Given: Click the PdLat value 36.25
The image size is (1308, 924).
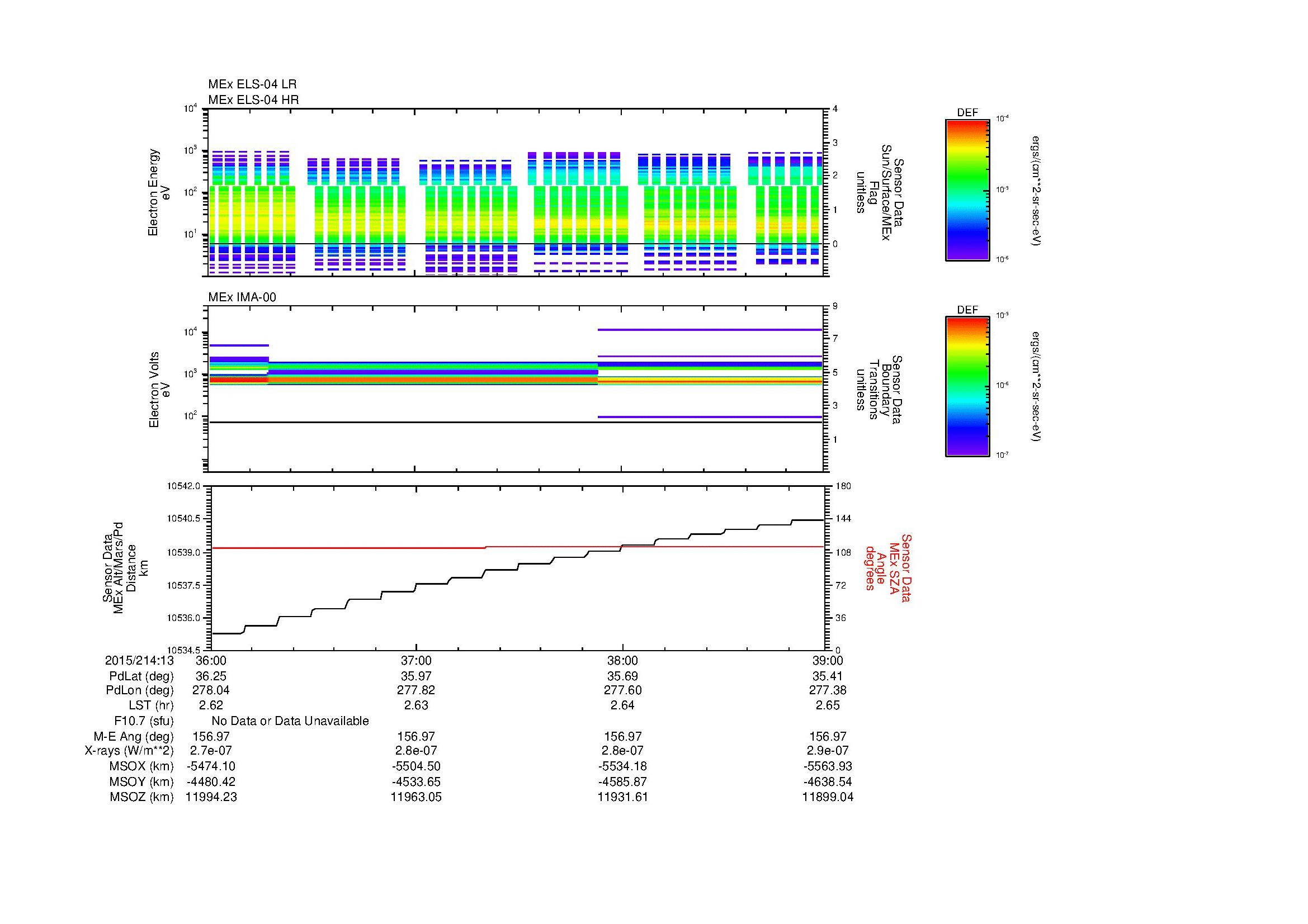Looking at the screenshot, I should tap(211, 676).
